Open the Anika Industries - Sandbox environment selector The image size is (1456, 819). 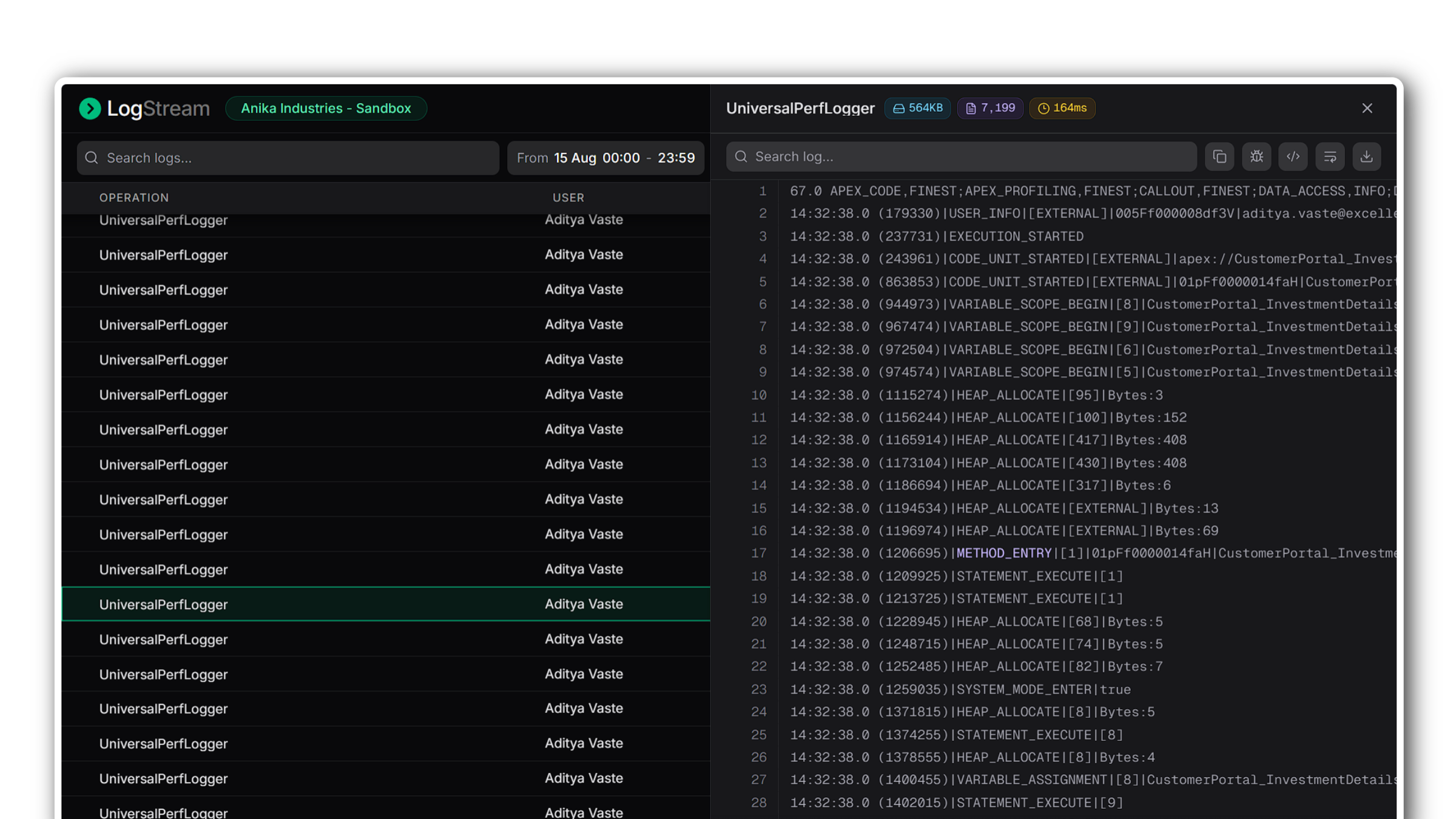[x=326, y=109]
